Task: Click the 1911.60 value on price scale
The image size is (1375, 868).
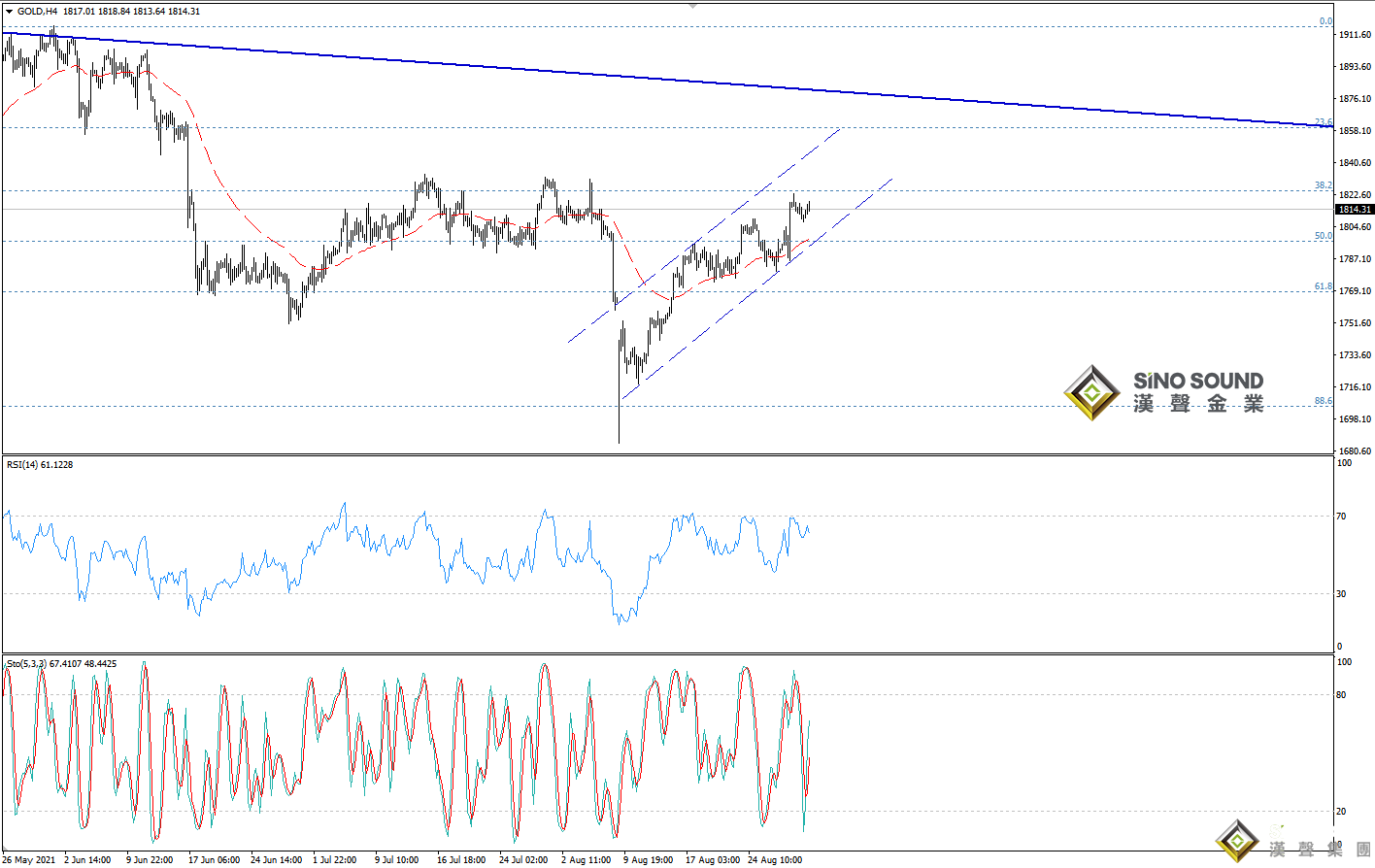Action: (x=1355, y=35)
